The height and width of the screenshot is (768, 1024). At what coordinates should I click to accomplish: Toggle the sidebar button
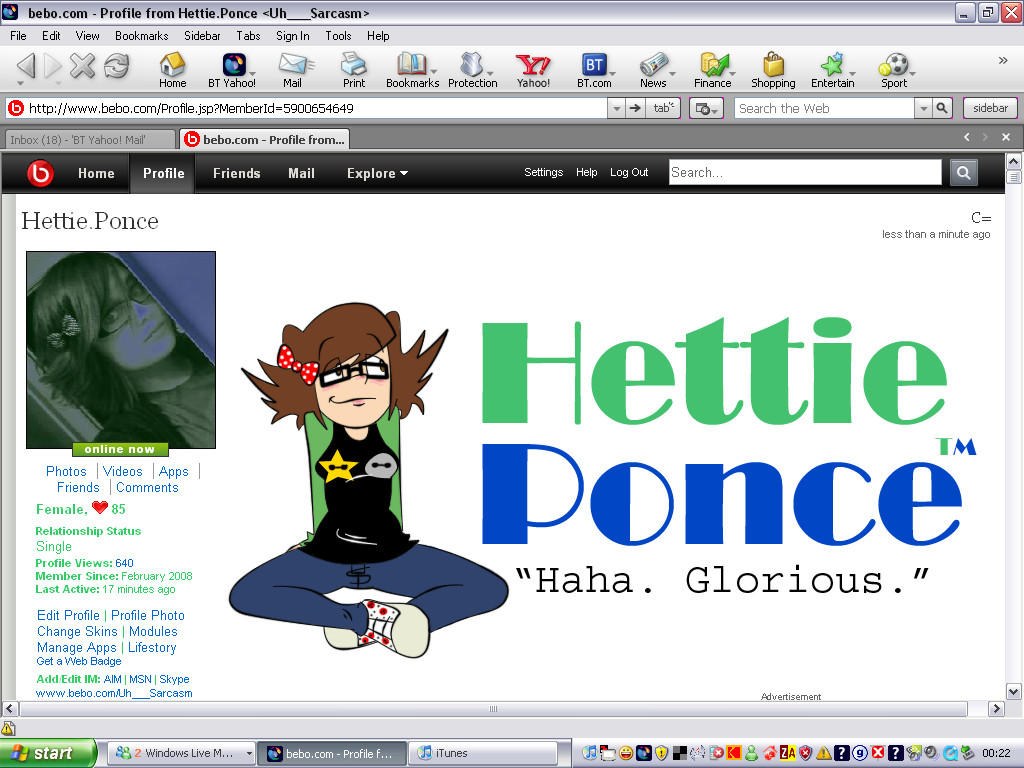tap(990, 108)
